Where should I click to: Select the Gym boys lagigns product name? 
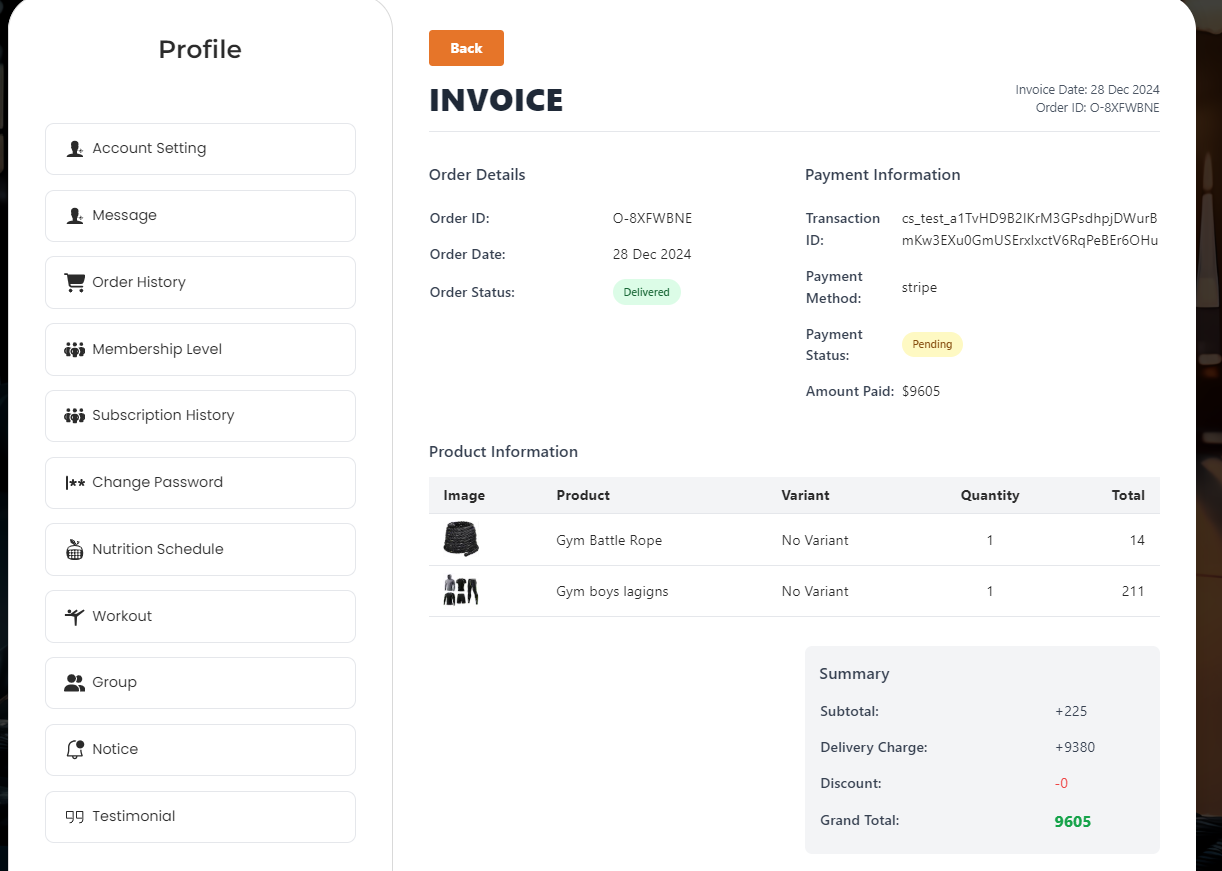[x=612, y=591]
